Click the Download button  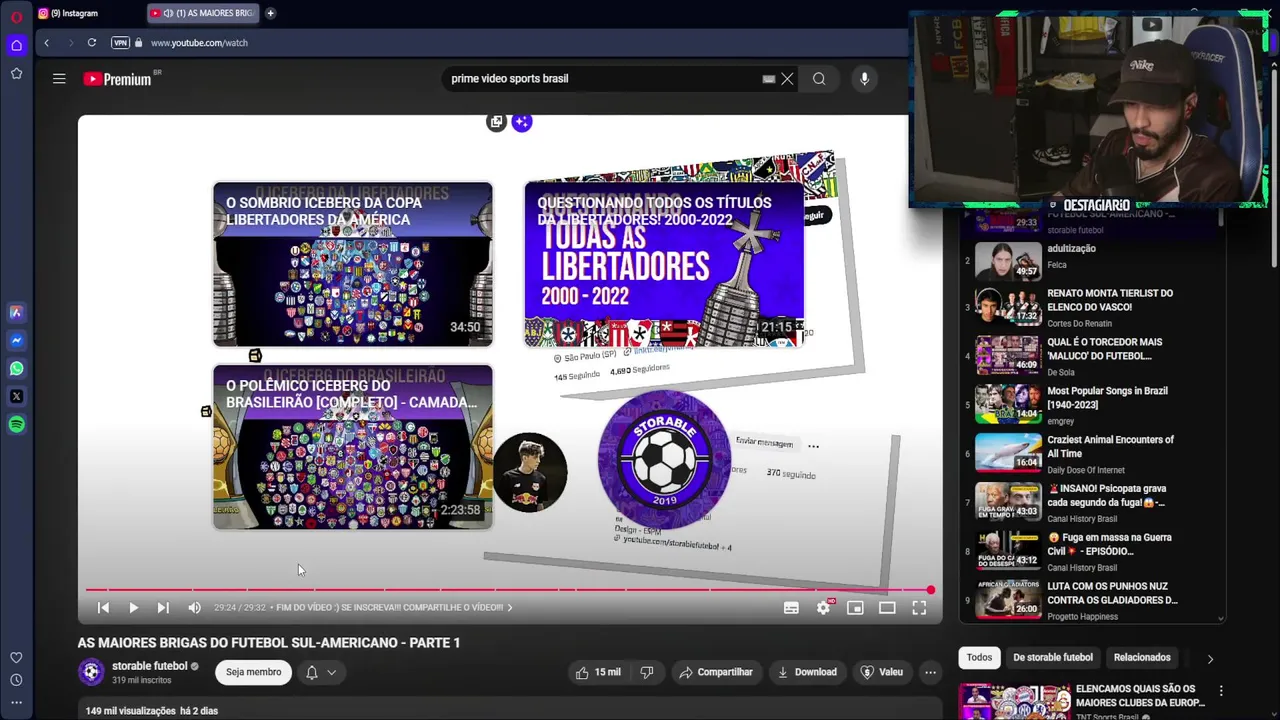tap(807, 672)
